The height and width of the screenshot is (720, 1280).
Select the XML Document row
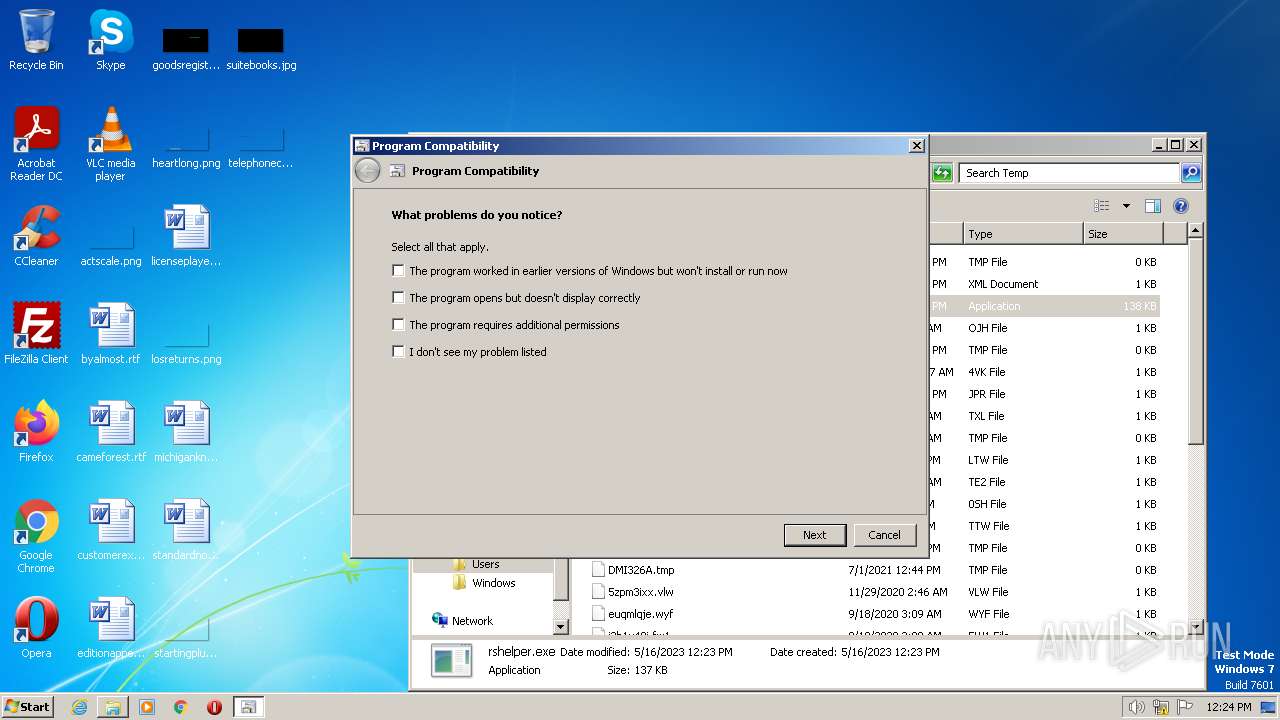tap(1044, 284)
